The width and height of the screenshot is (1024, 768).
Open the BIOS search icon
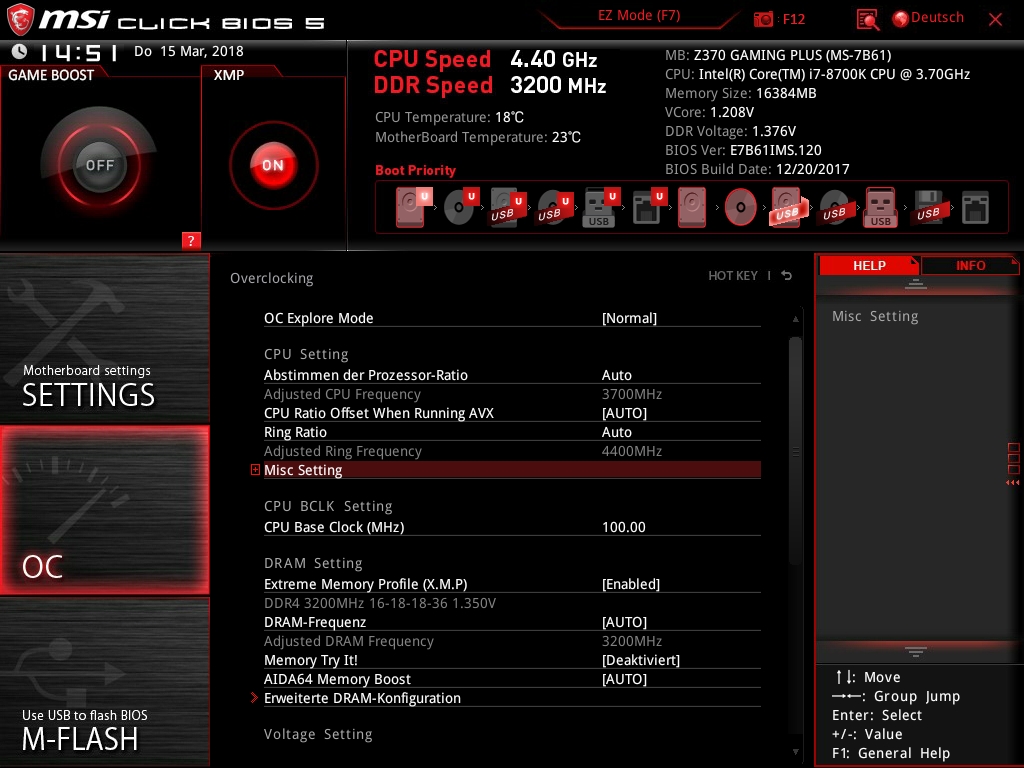coord(868,20)
